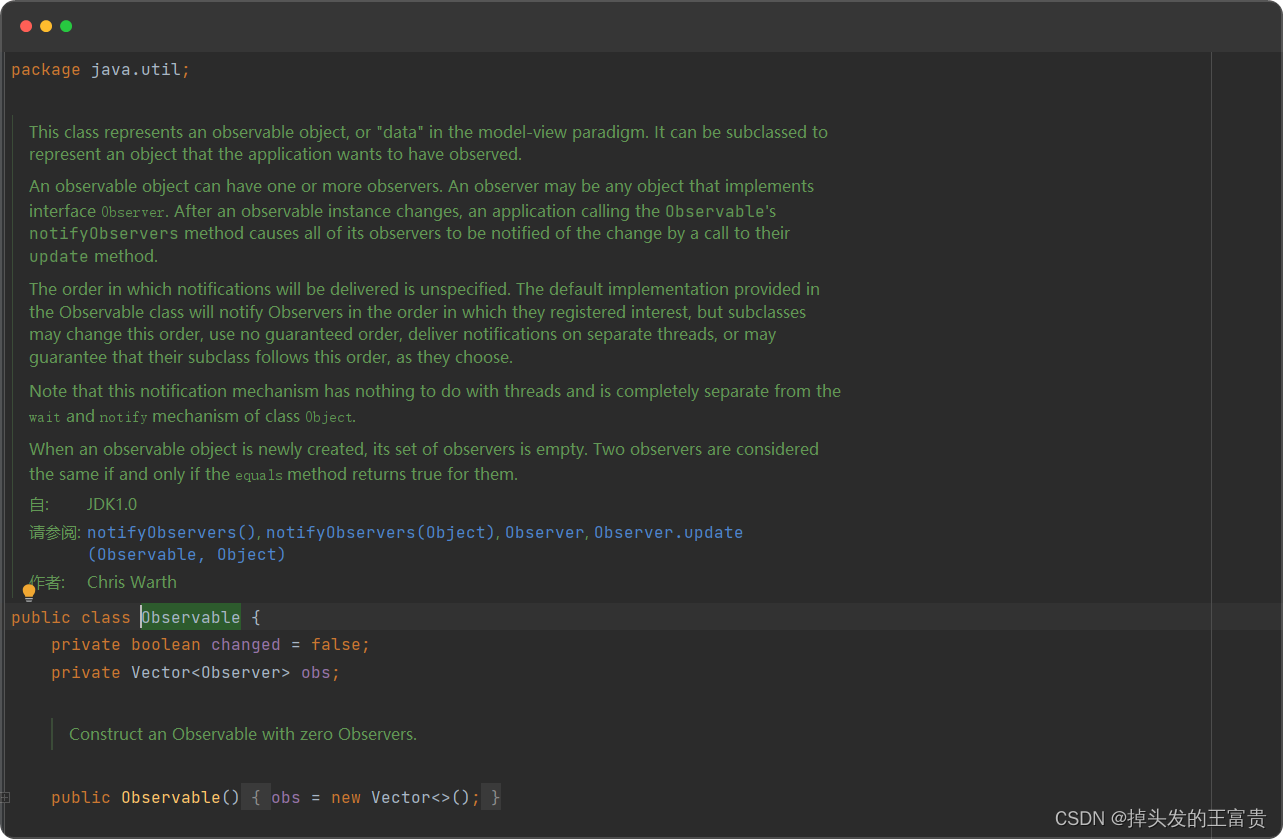Click the 'java.util' package name
1283x839 pixels.
(x=136, y=69)
